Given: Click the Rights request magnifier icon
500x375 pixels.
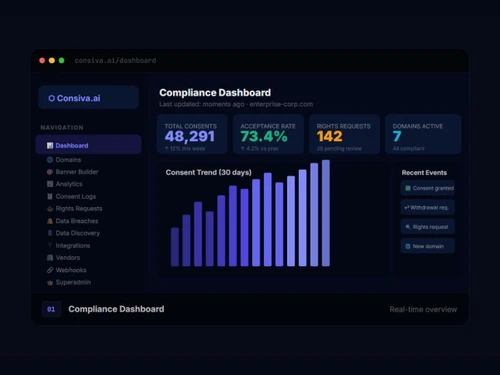Looking at the screenshot, I should point(408,227).
